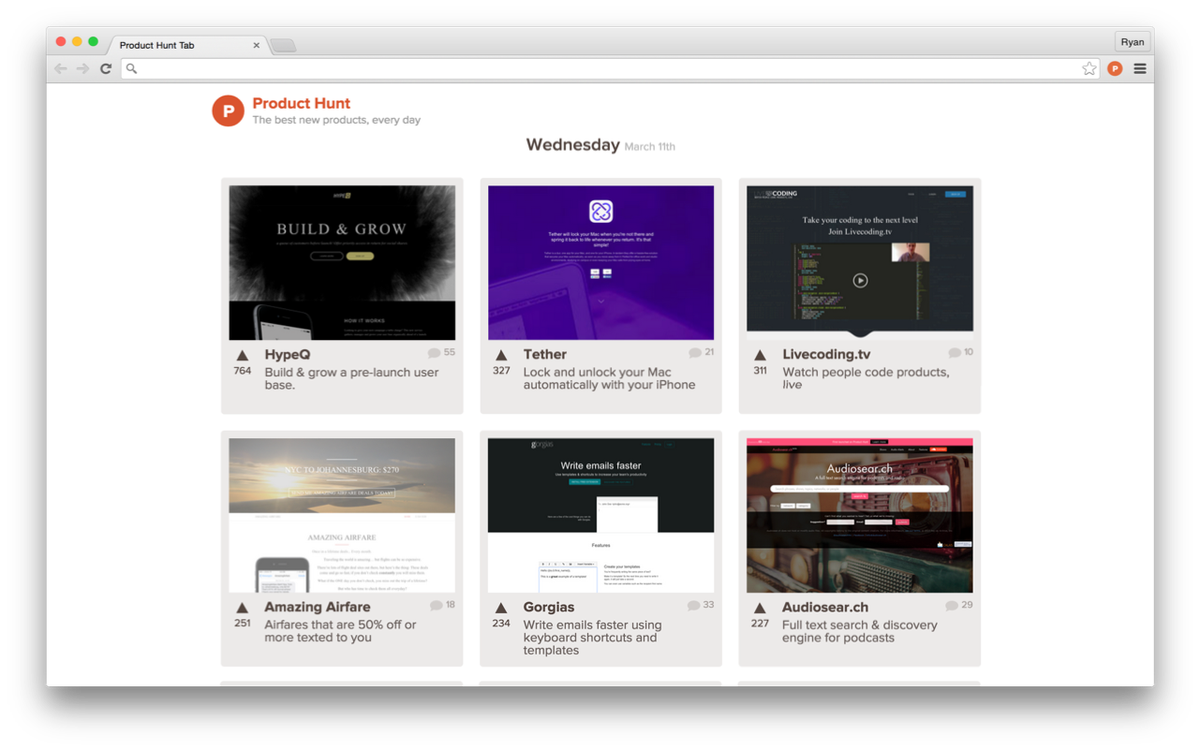This screenshot has width=1200, height=750.
Task: Upvote Gorgias with the triangle arrow
Action: (x=501, y=608)
